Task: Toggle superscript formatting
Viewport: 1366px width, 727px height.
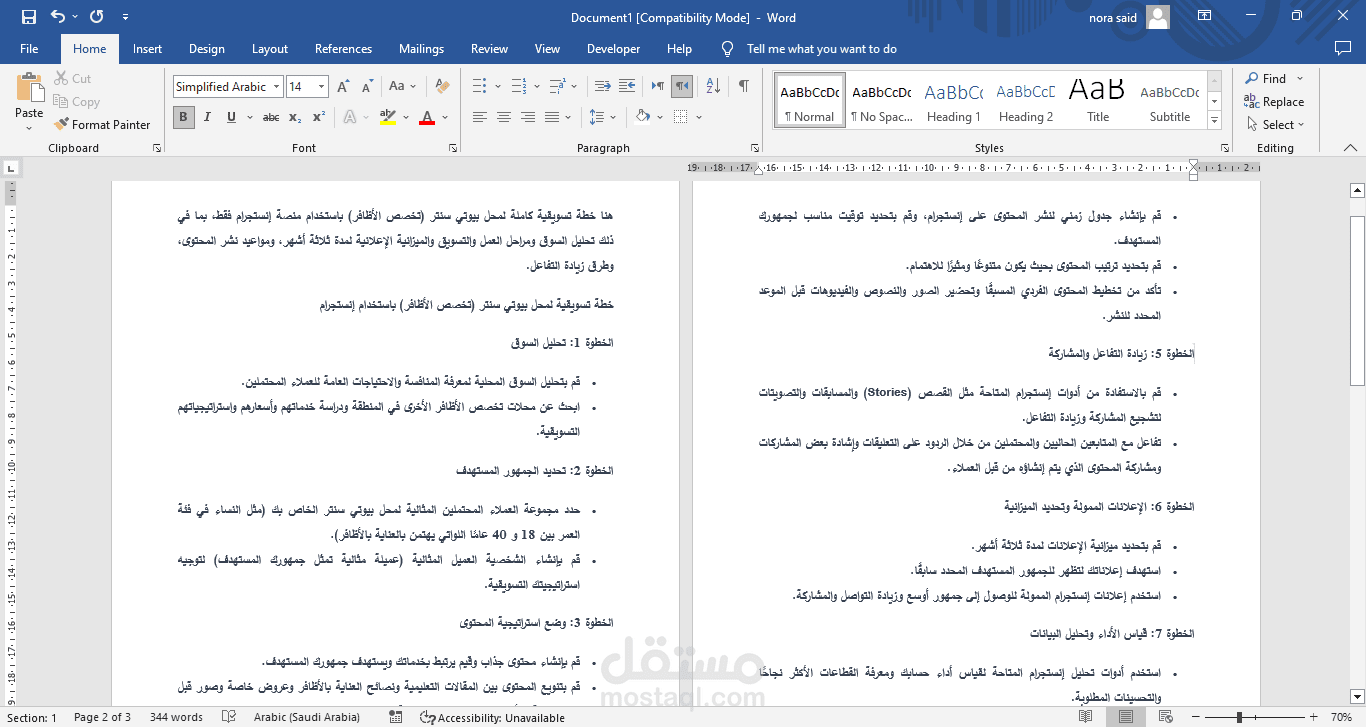Action: pos(319,117)
